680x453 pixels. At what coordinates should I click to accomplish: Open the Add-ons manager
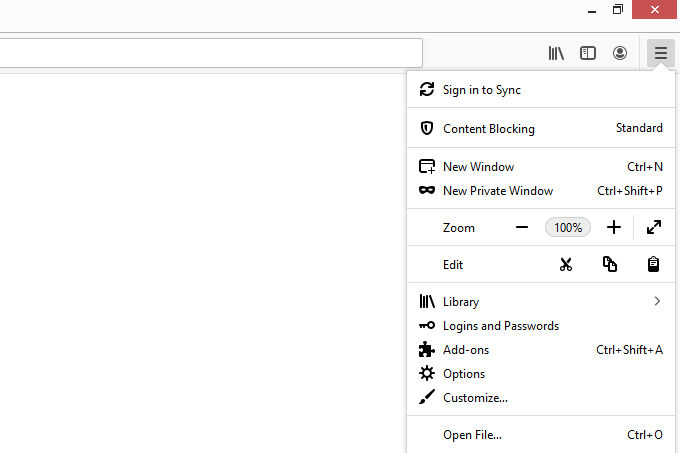click(541, 350)
